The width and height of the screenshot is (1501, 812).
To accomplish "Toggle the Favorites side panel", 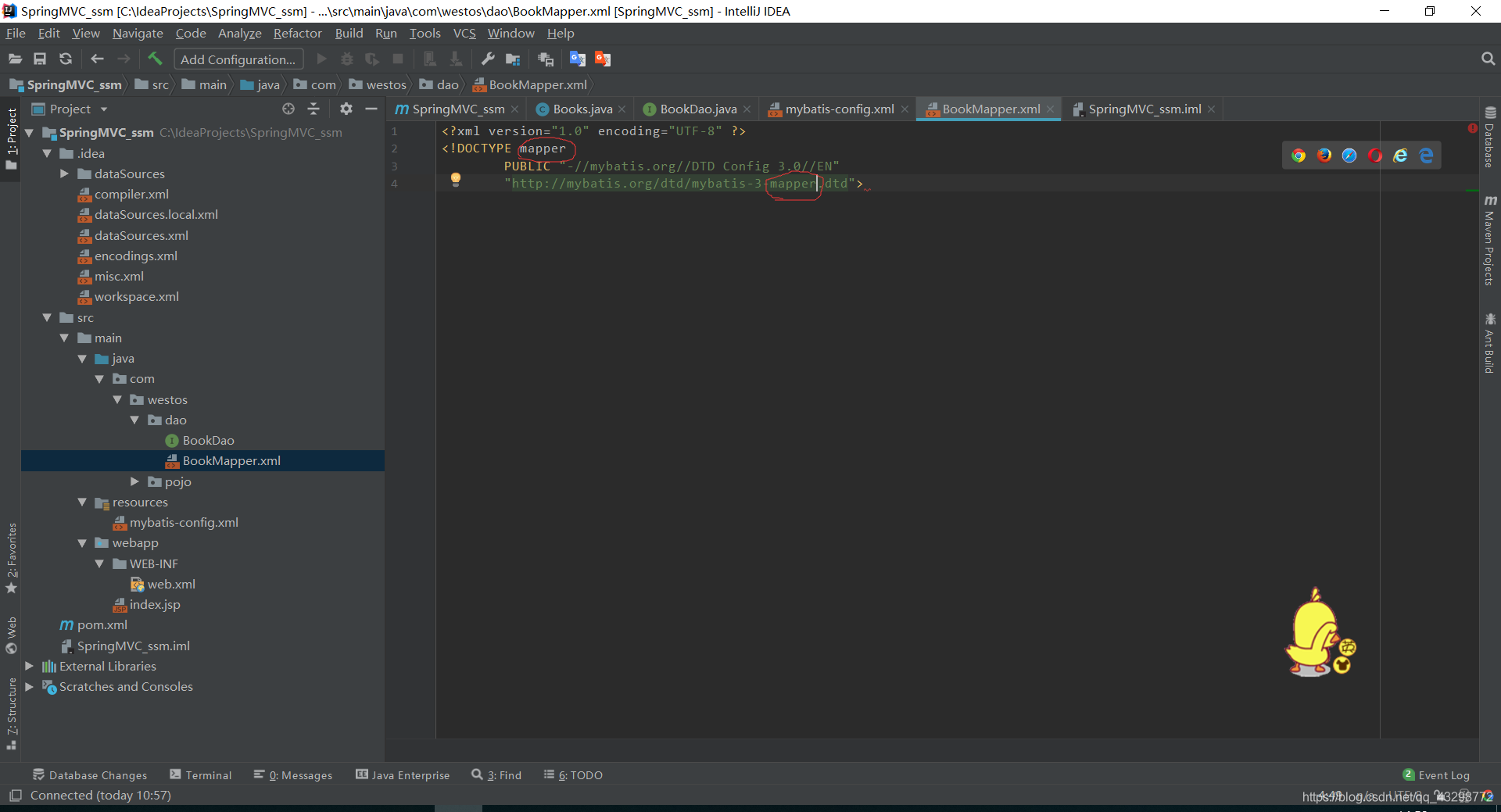I will pyautogui.click(x=12, y=558).
